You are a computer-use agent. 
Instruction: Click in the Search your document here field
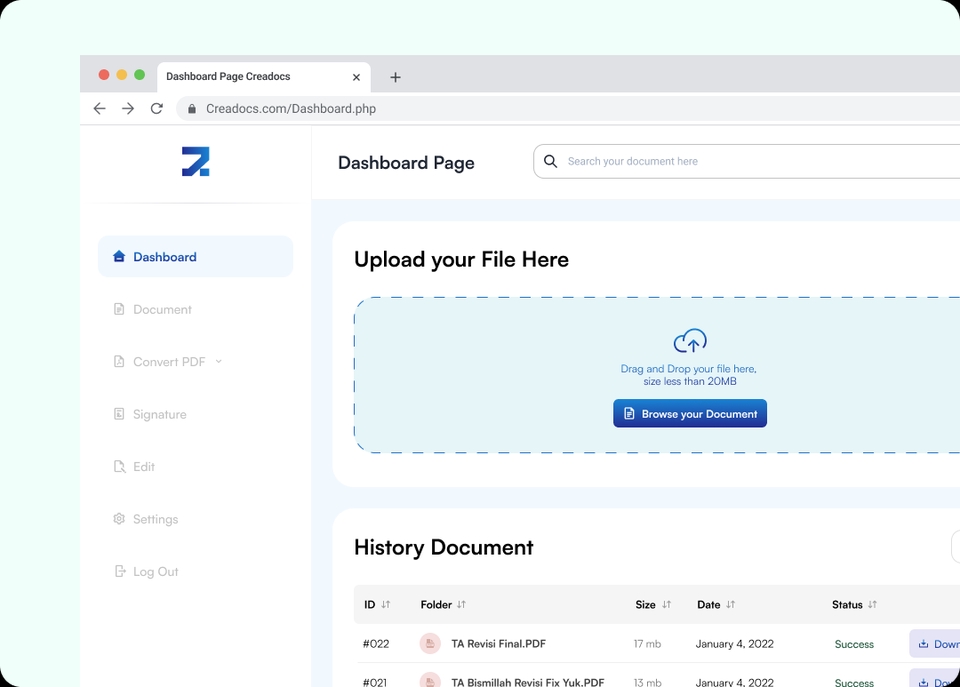point(747,162)
